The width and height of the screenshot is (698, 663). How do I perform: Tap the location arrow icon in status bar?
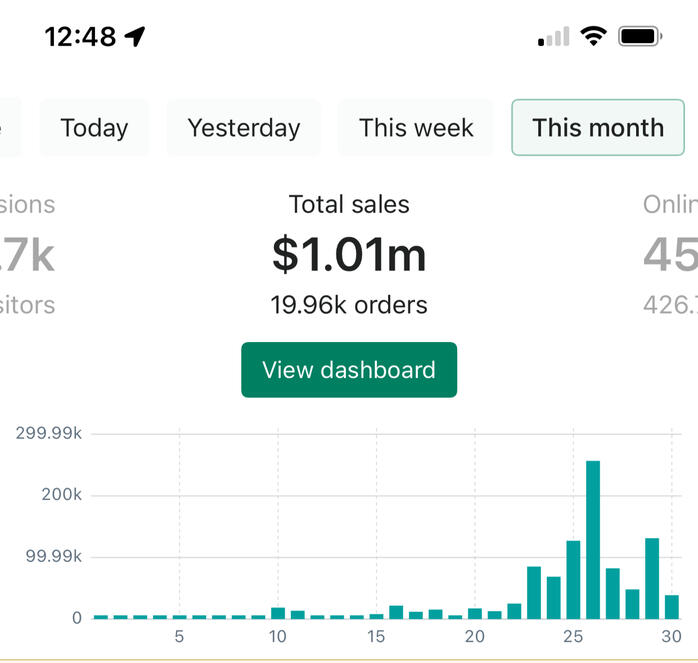tap(135, 37)
